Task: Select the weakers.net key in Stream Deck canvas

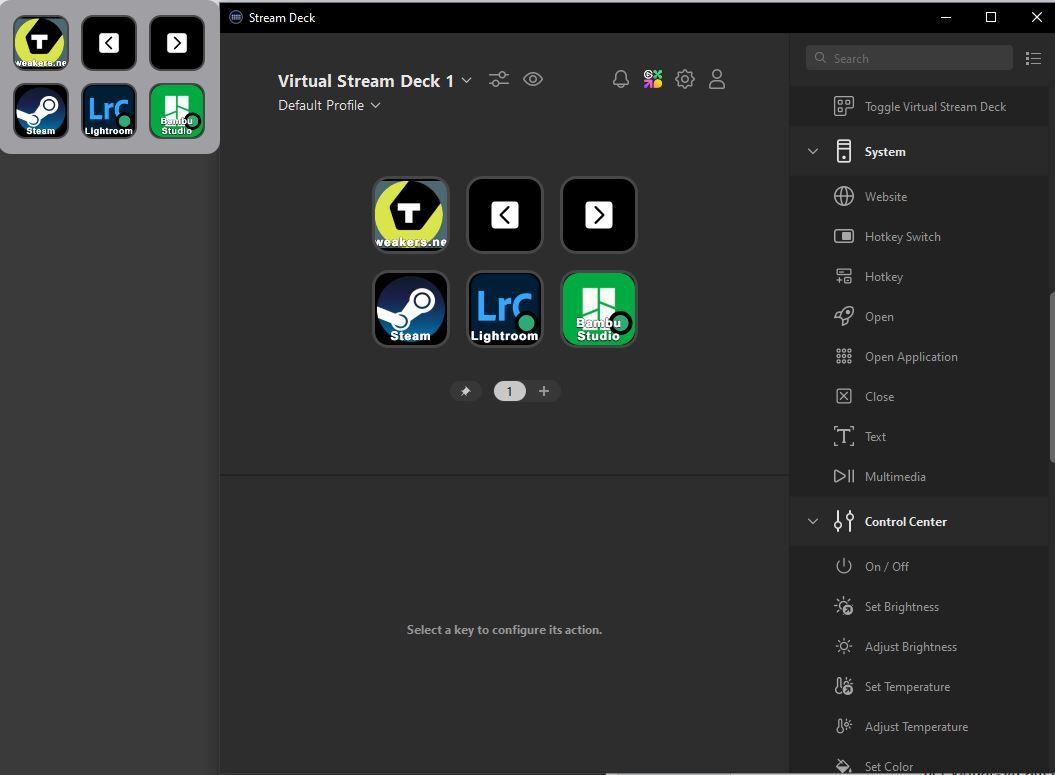Action: point(410,215)
